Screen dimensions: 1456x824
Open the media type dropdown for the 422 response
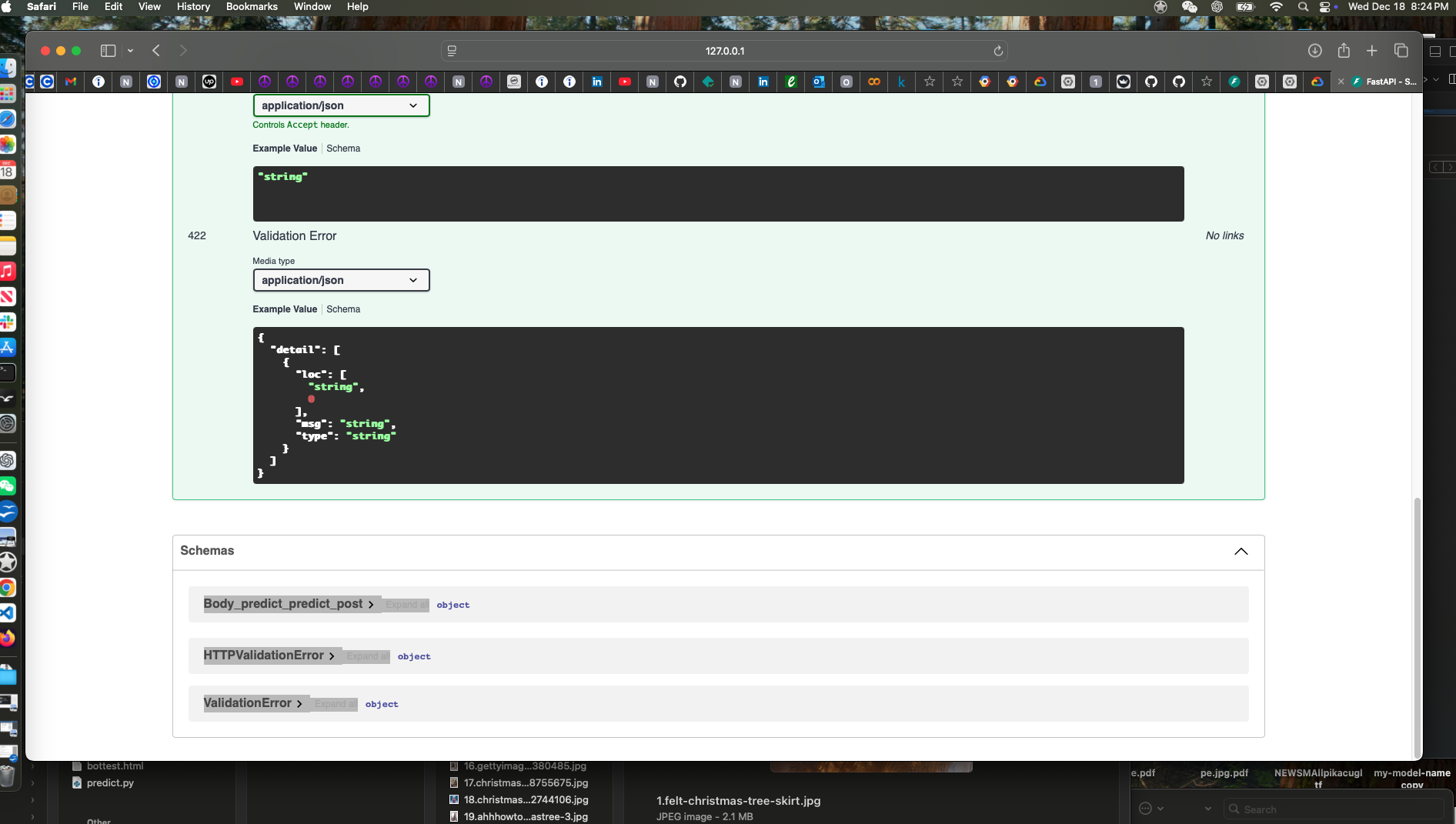tap(341, 280)
